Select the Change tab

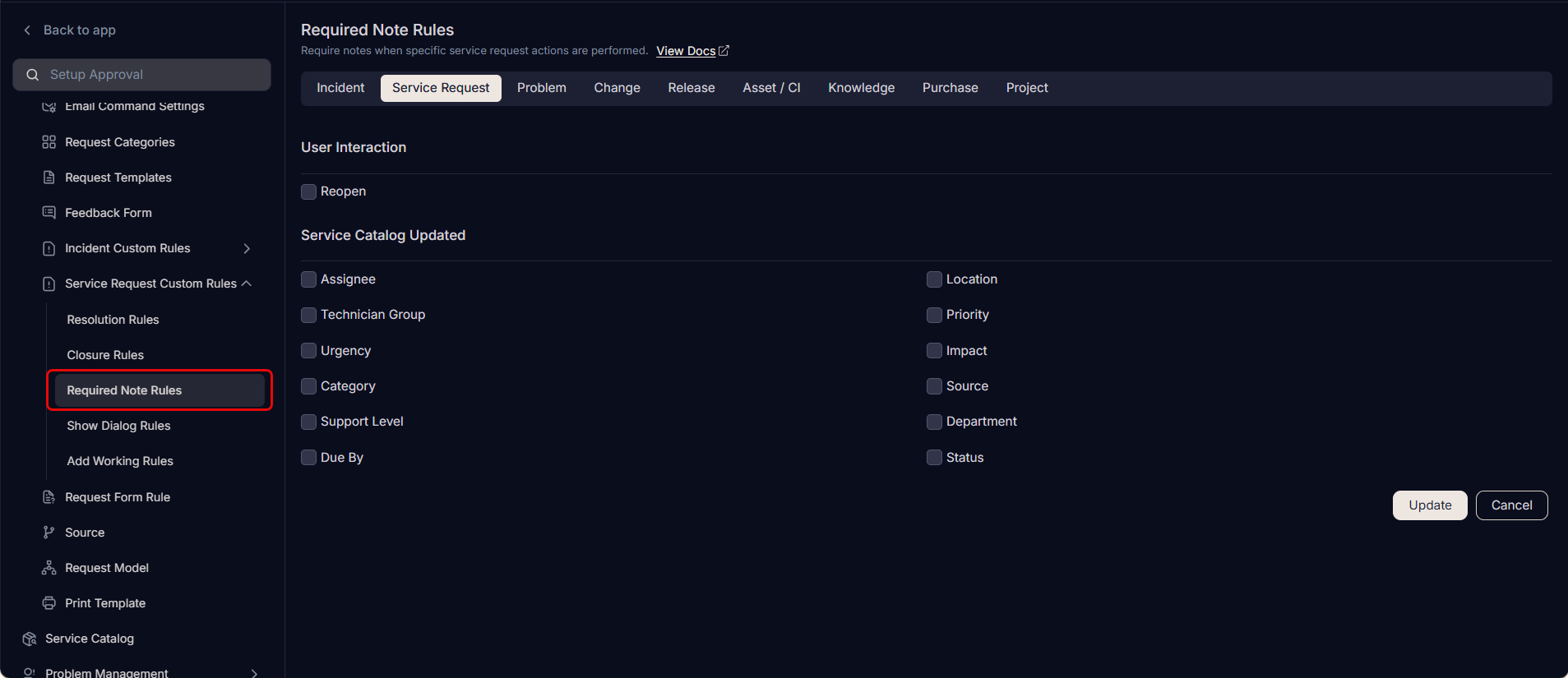point(617,88)
